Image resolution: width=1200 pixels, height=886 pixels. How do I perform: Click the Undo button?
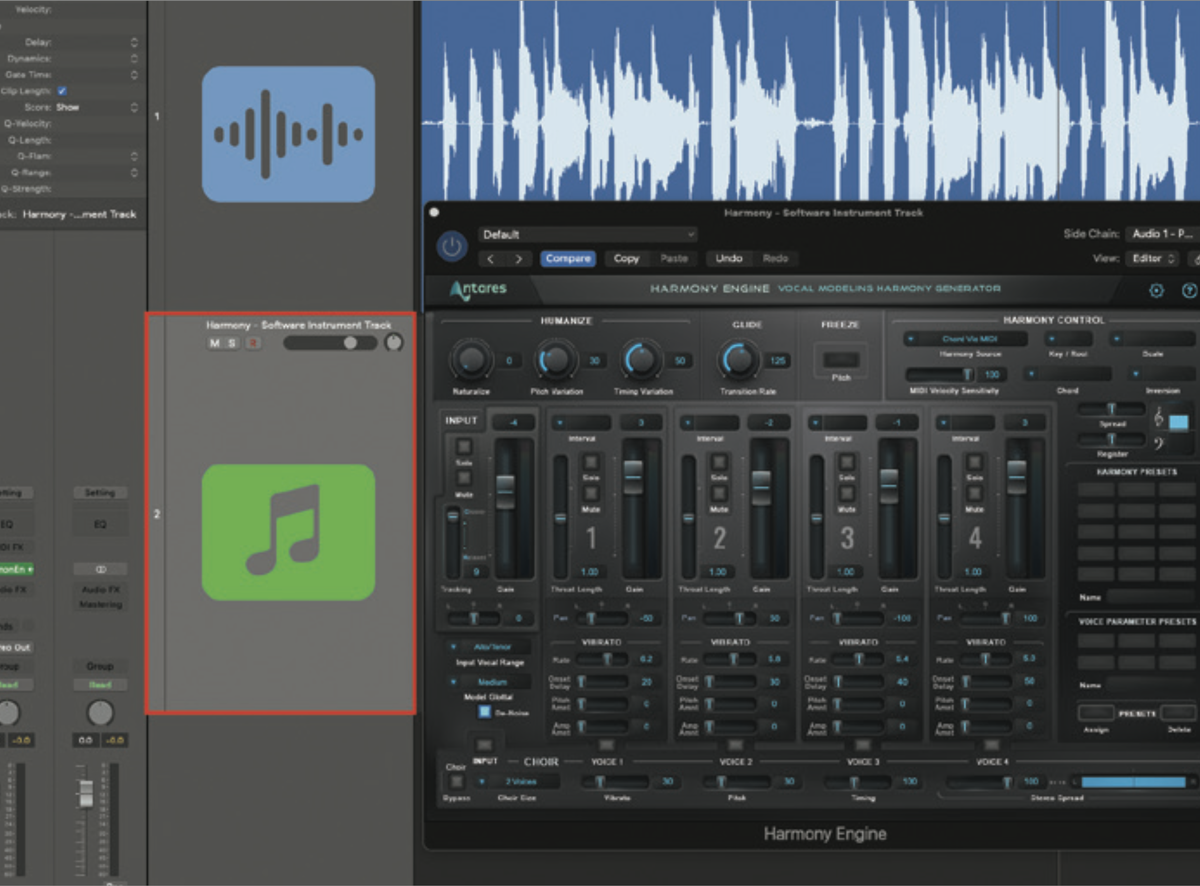(x=729, y=258)
